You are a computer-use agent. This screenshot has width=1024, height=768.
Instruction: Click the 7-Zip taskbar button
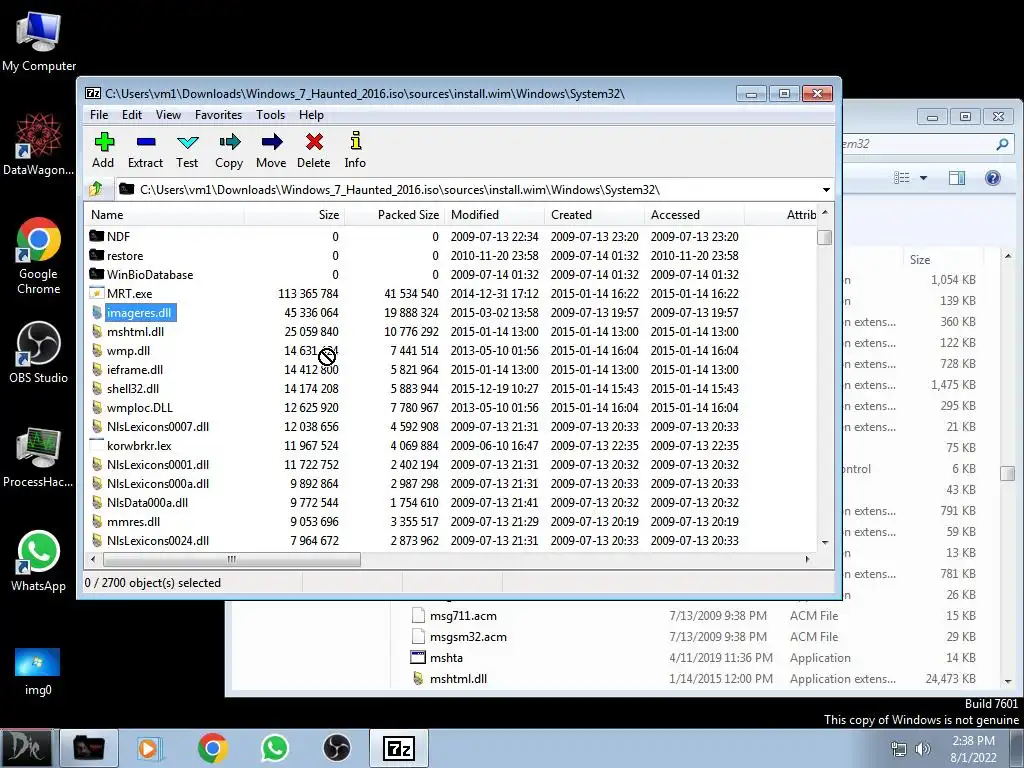(x=399, y=748)
